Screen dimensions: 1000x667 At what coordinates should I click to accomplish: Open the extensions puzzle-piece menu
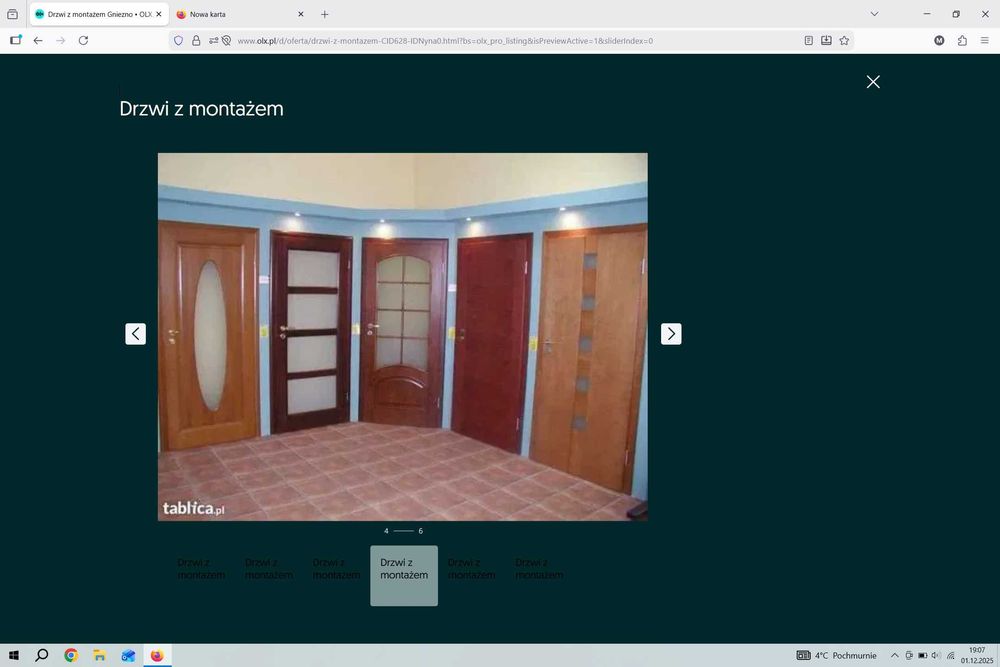coord(962,40)
